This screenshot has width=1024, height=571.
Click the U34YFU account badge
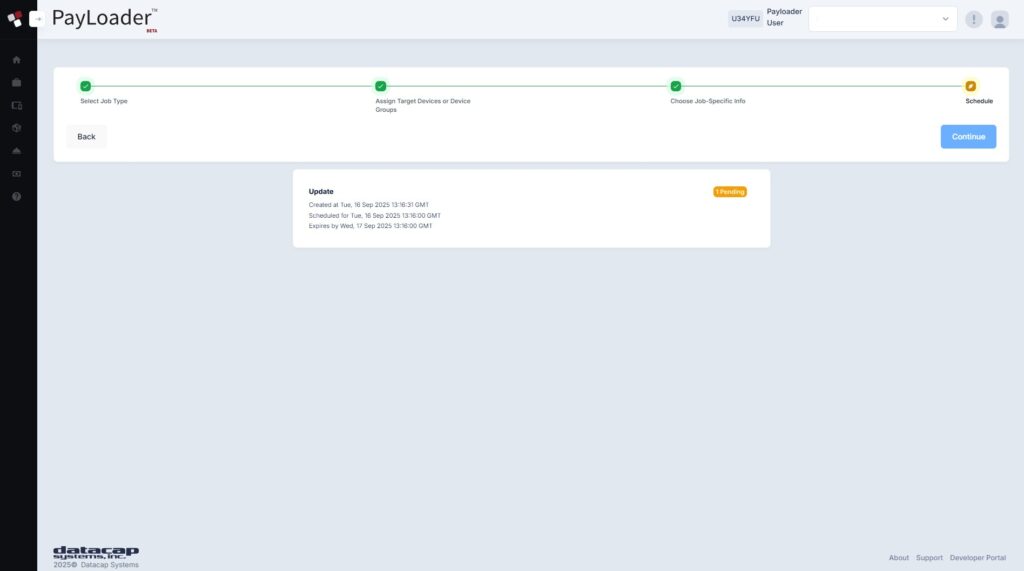point(745,19)
